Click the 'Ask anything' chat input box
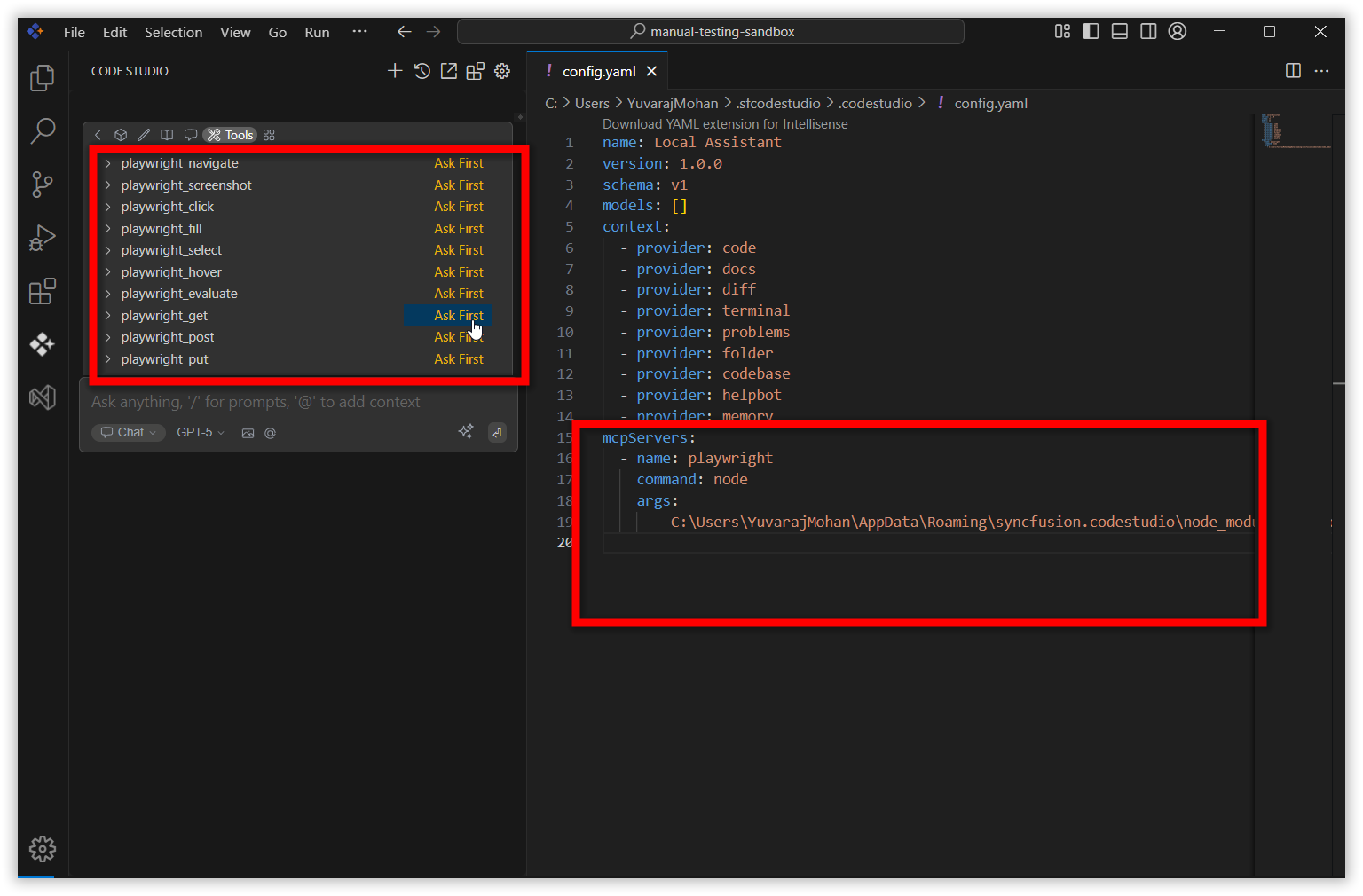Viewport: 1363px width, 896px height. (299, 402)
